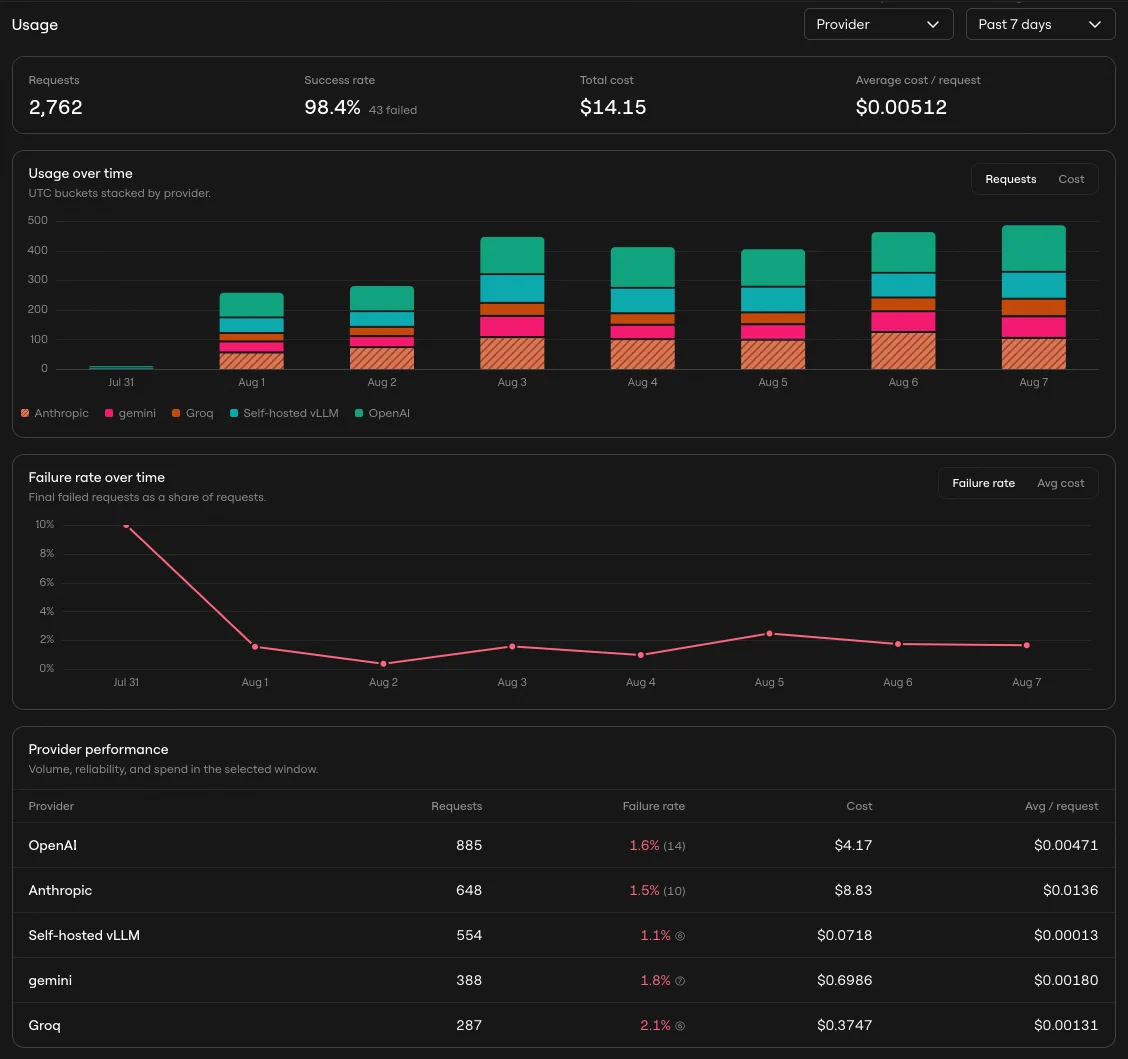Select the Groq provider row name
Image resolution: width=1128 pixels, height=1059 pixels.
44,1026
